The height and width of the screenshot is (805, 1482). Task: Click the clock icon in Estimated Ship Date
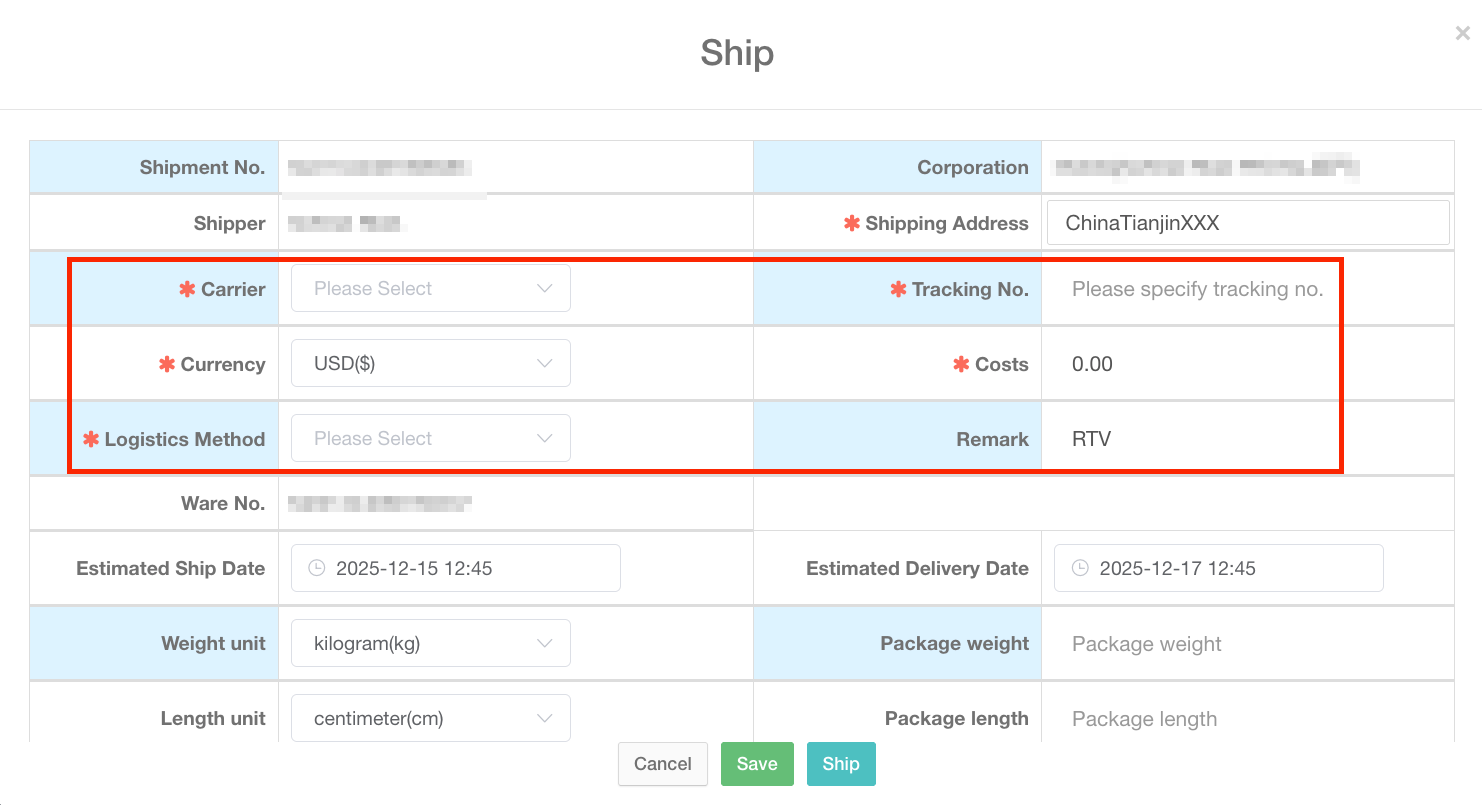tap(317, 568)
